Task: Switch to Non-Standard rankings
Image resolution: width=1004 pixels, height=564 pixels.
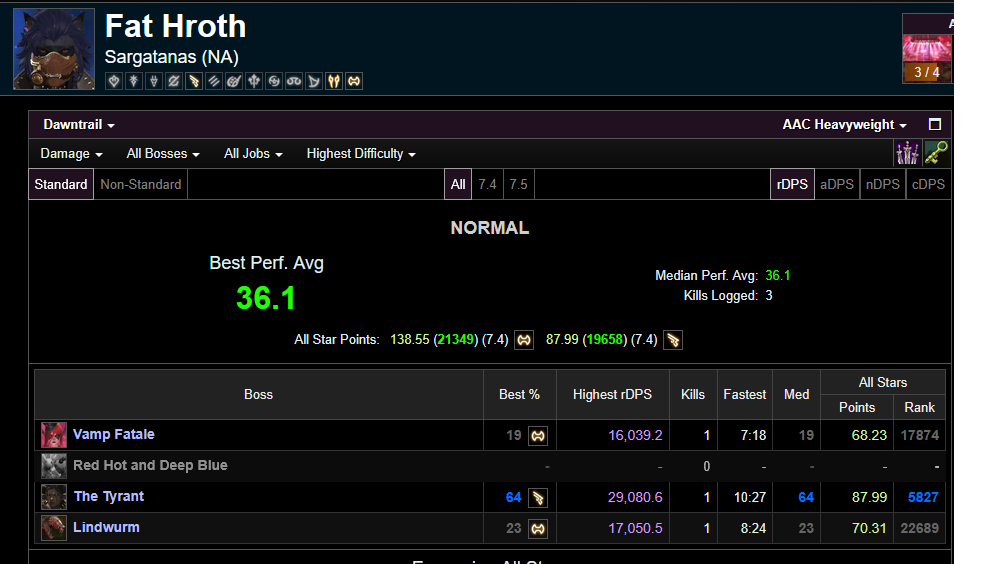Action: 141,184
